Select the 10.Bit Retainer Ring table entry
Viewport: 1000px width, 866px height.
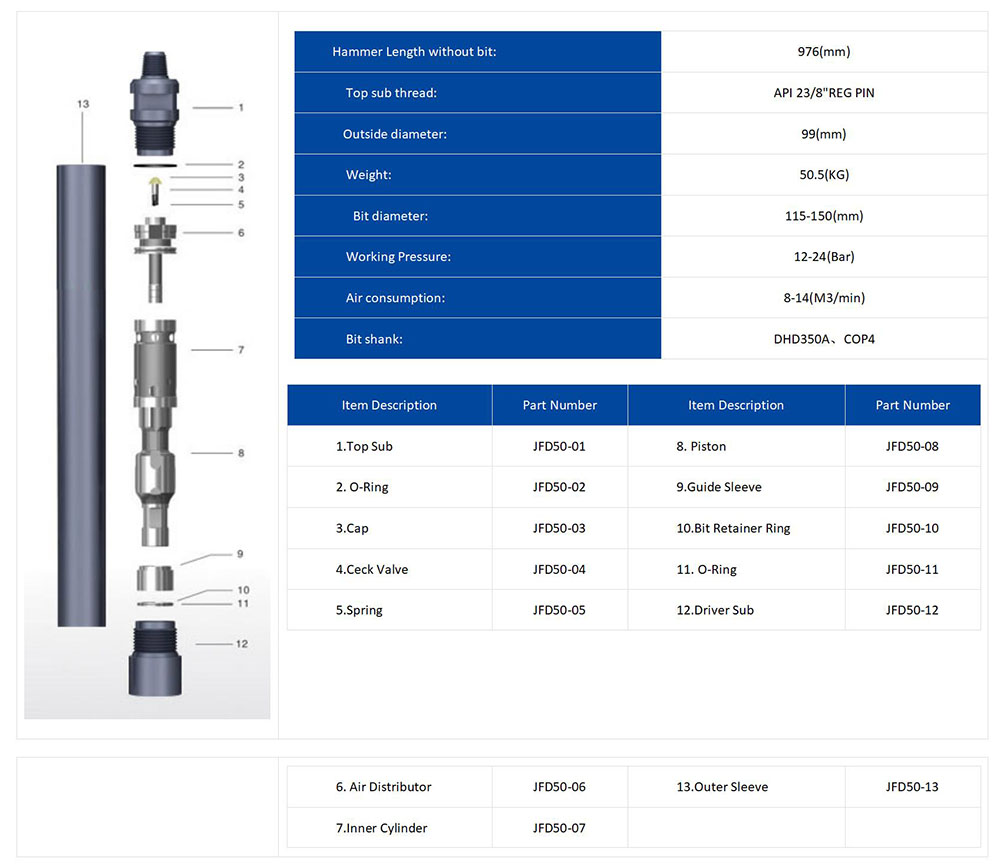click(x=733, y=528)
